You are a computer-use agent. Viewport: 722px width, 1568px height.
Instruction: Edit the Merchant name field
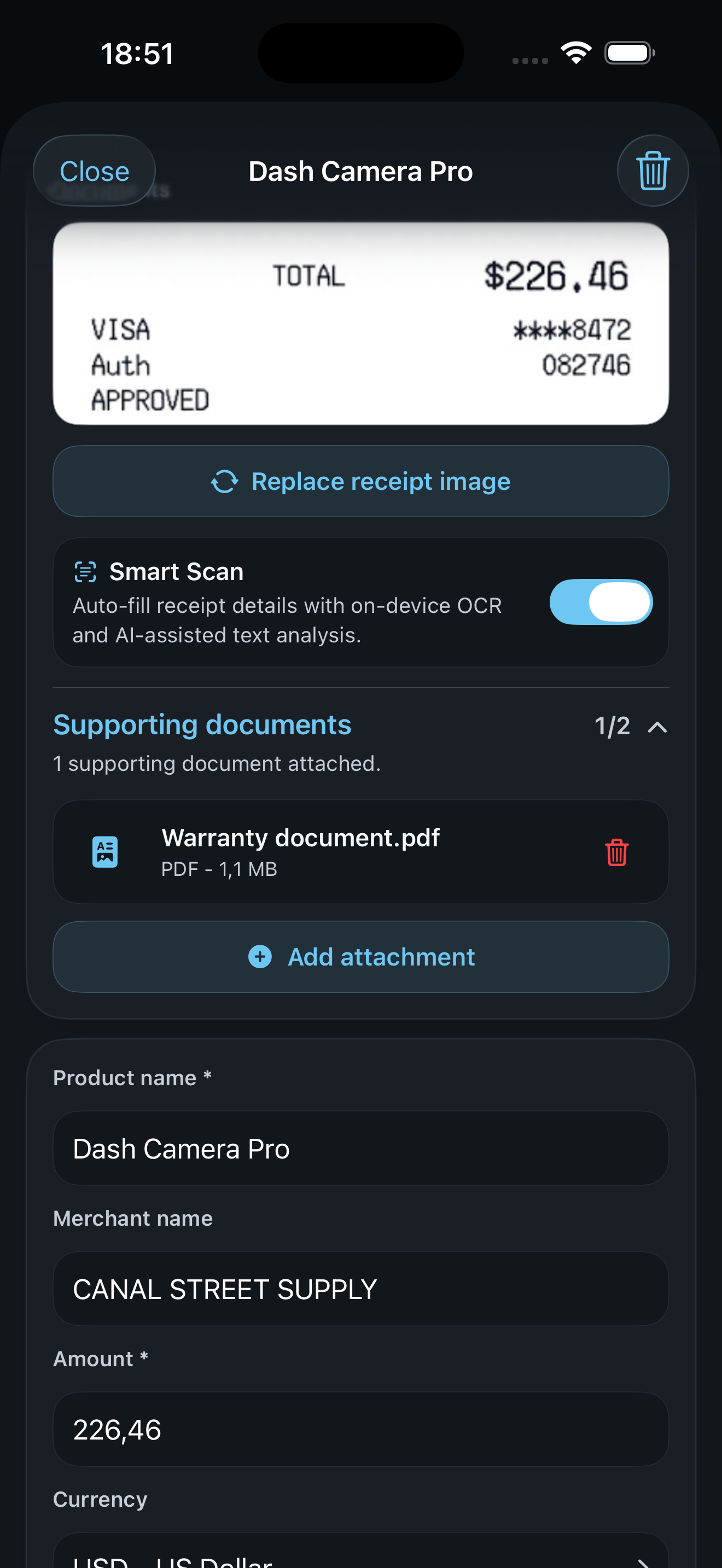pyautogui.click(x=361, y=1289)
